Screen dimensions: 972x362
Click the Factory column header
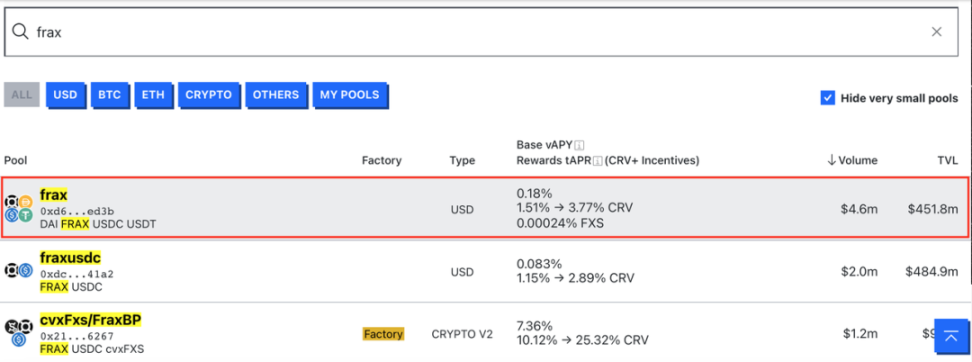click(382, 161)
